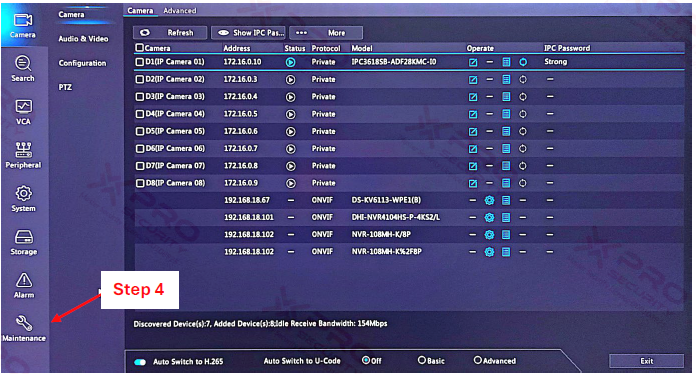The image size is (696, 374).
Task: Open the Search section in sidebar
Action: [x=23, y=69]
